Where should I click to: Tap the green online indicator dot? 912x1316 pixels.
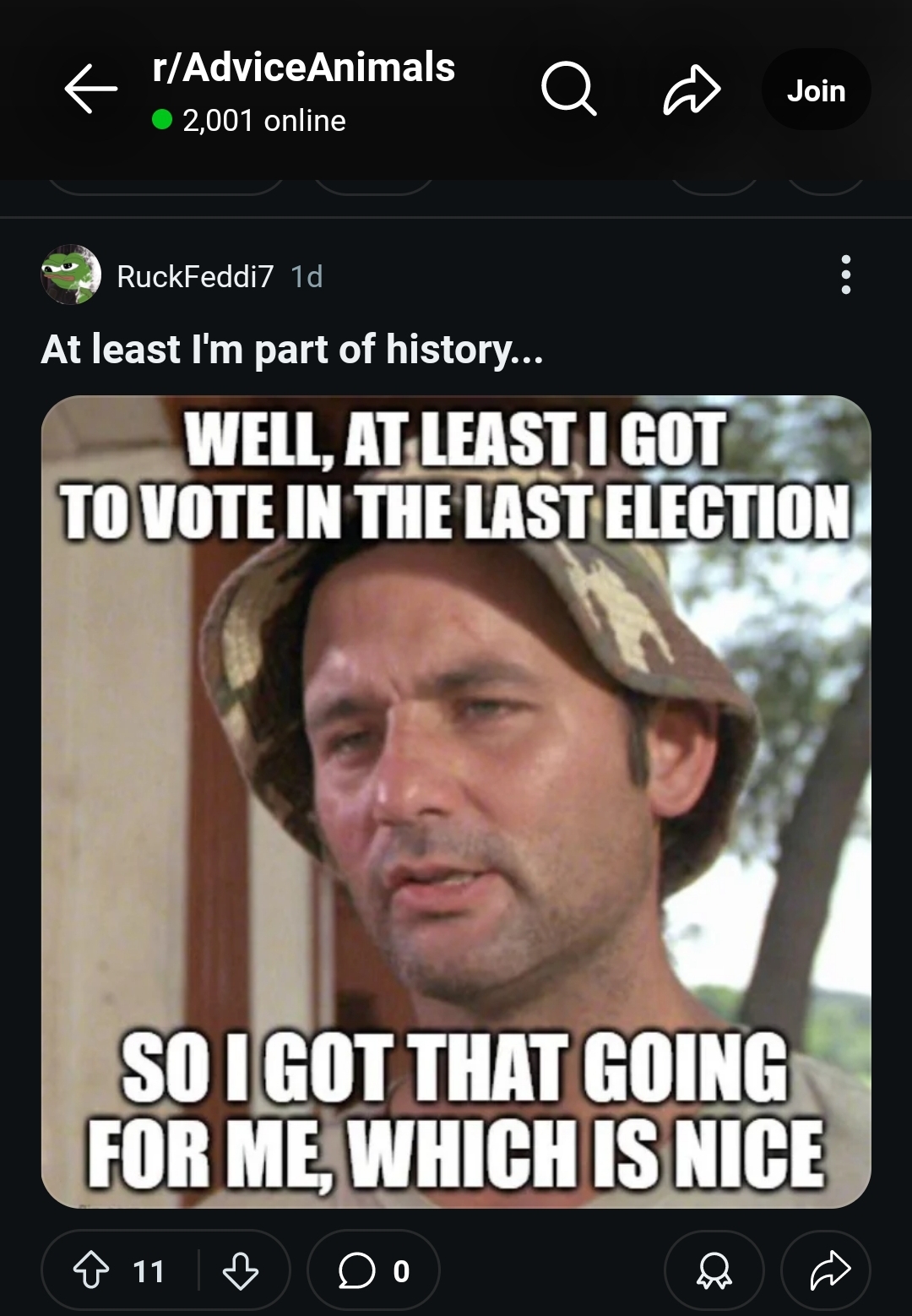point(162,120)
